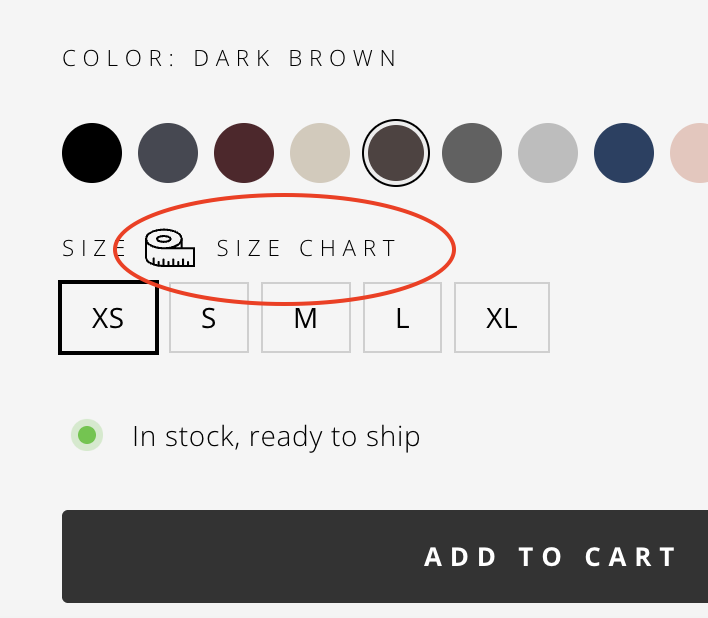Select size L
708x618 pixels.
pyautogui.click(x=402, y=318)
